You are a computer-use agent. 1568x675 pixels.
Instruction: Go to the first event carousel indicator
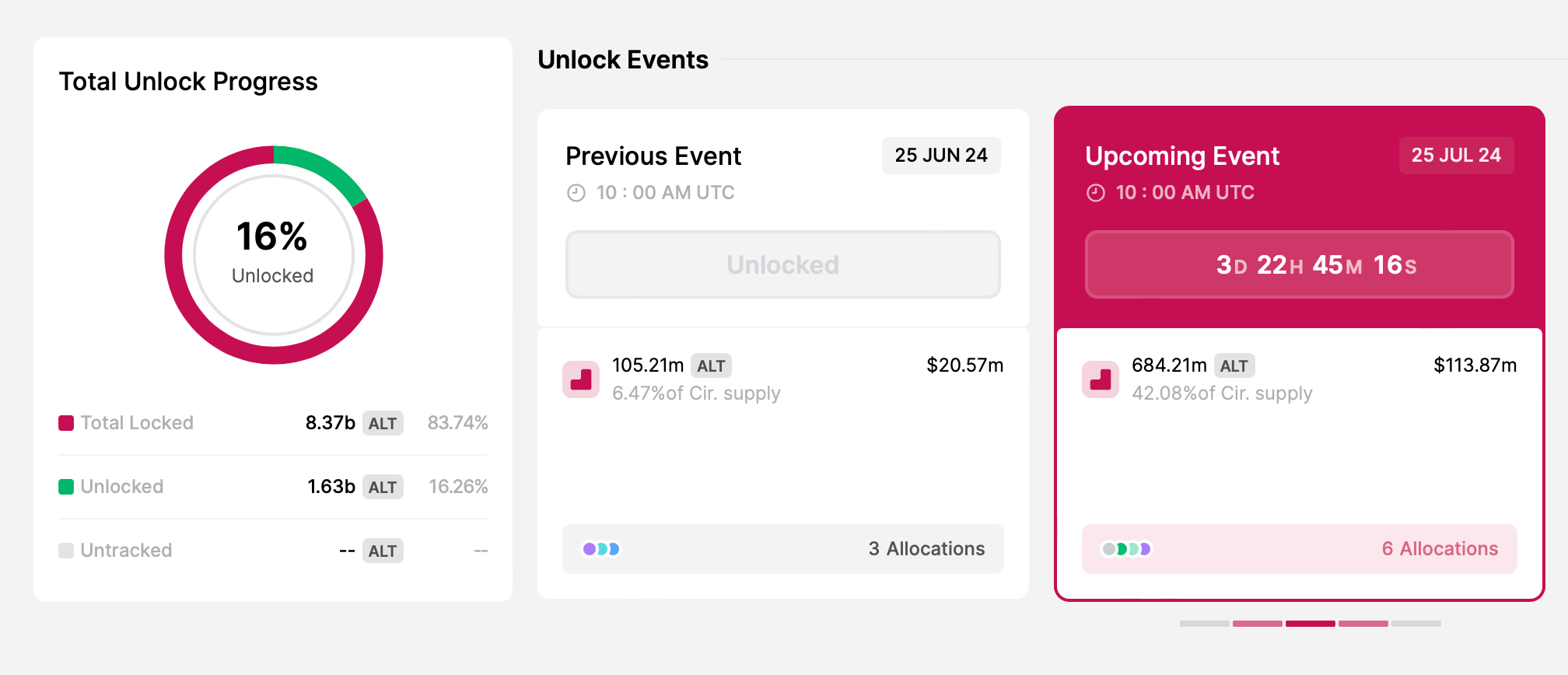point(1204,624)
